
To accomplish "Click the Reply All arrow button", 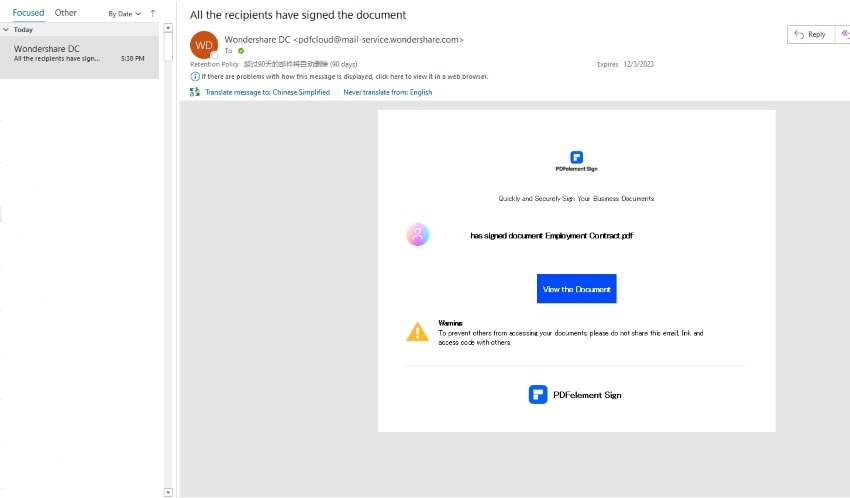I will (844, 34).
